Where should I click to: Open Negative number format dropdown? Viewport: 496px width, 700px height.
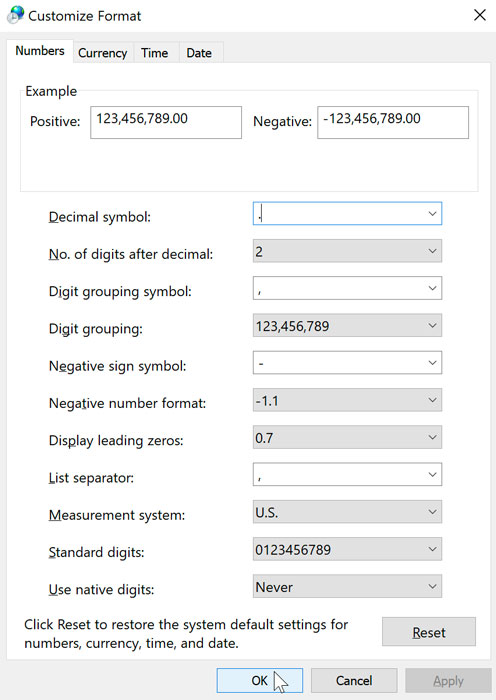tap(347, 400)
